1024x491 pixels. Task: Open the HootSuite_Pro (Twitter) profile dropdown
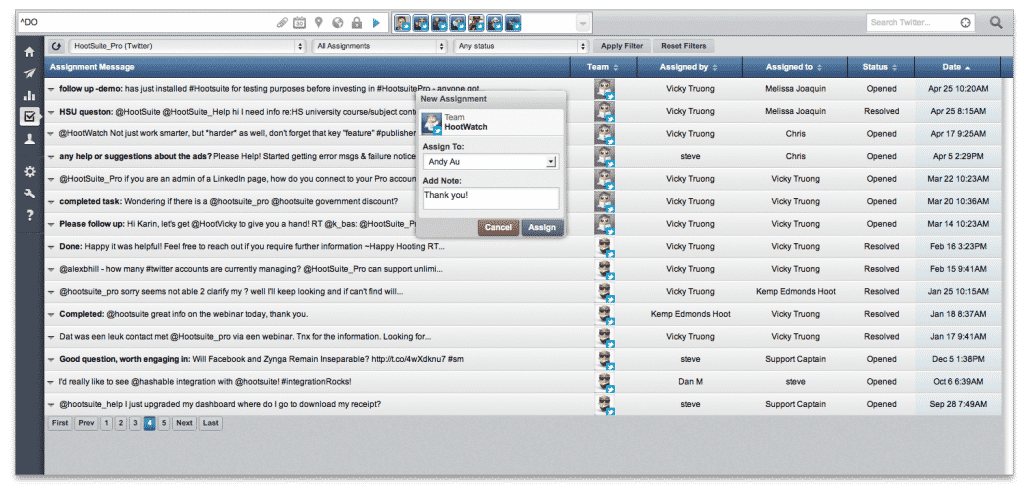point(187,46)
